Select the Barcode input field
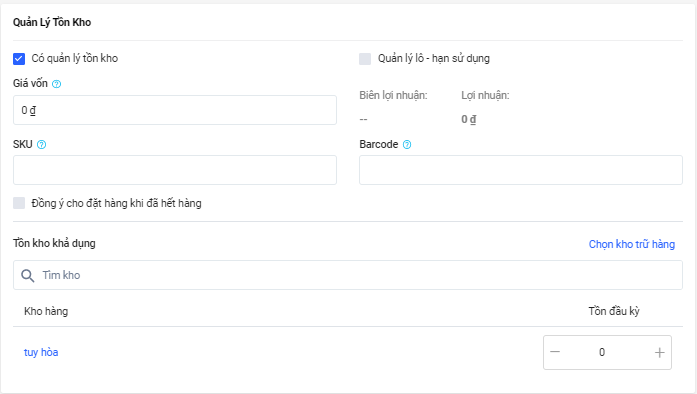 521,170
